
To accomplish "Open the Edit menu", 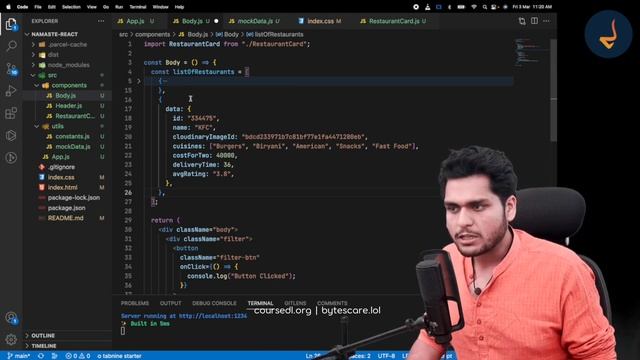I will 51,7.
